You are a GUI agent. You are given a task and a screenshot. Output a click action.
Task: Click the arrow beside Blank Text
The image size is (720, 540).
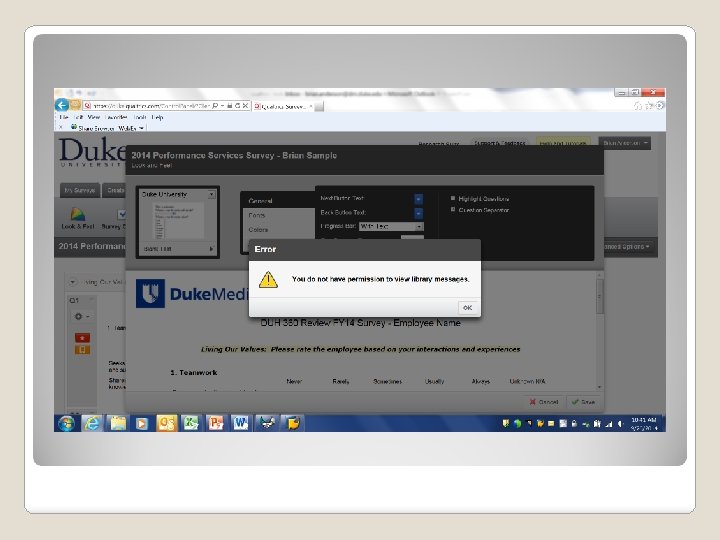(x=211, y=249)
